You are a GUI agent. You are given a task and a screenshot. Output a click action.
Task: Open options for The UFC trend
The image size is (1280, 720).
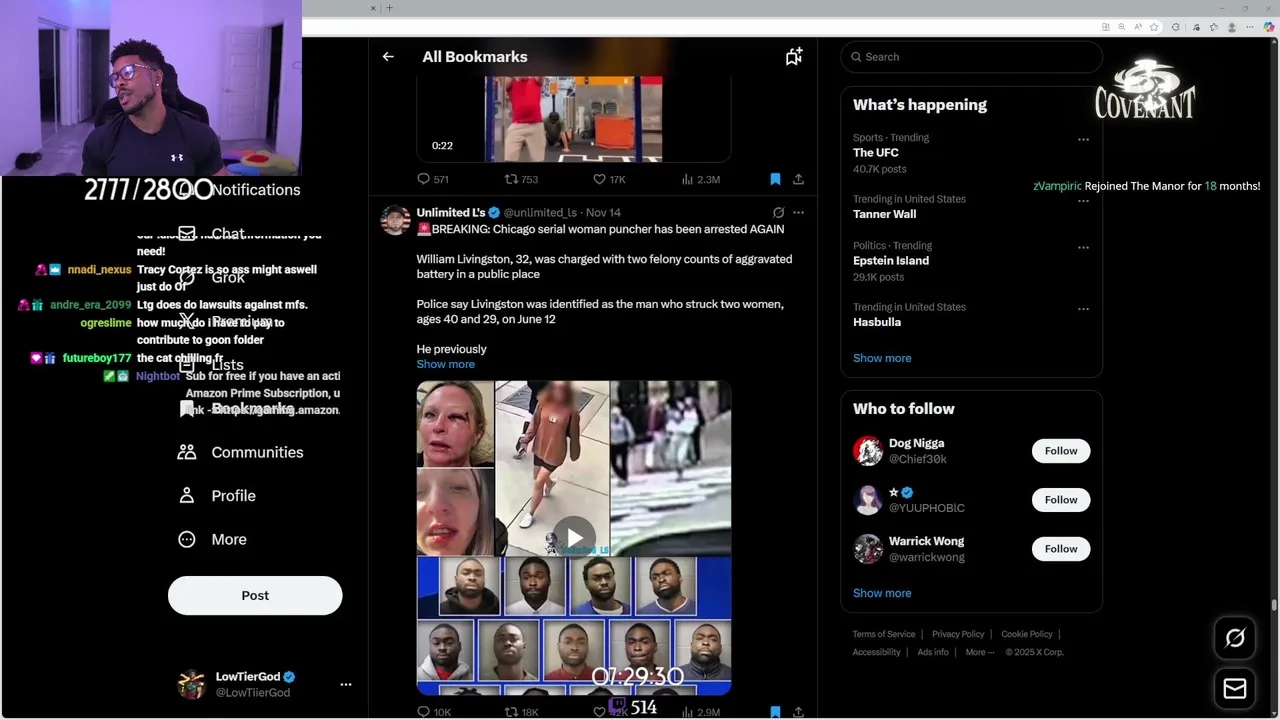[x=1083, y=139]
